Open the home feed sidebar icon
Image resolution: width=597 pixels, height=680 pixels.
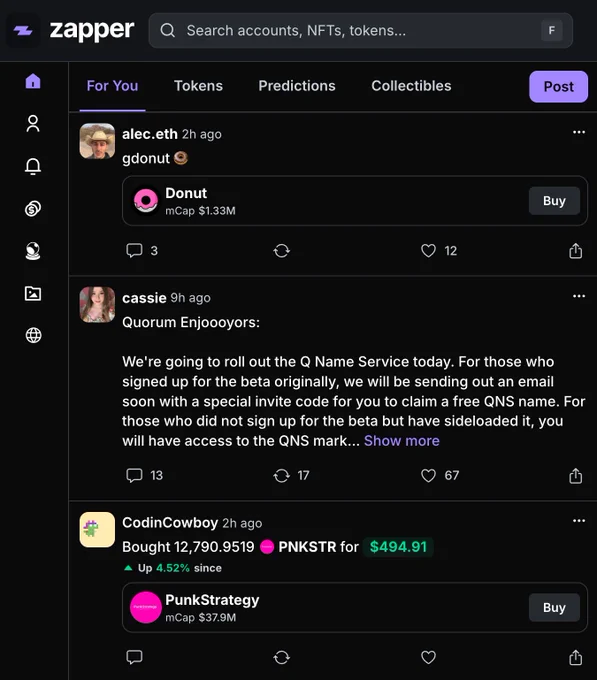(33, 81)
